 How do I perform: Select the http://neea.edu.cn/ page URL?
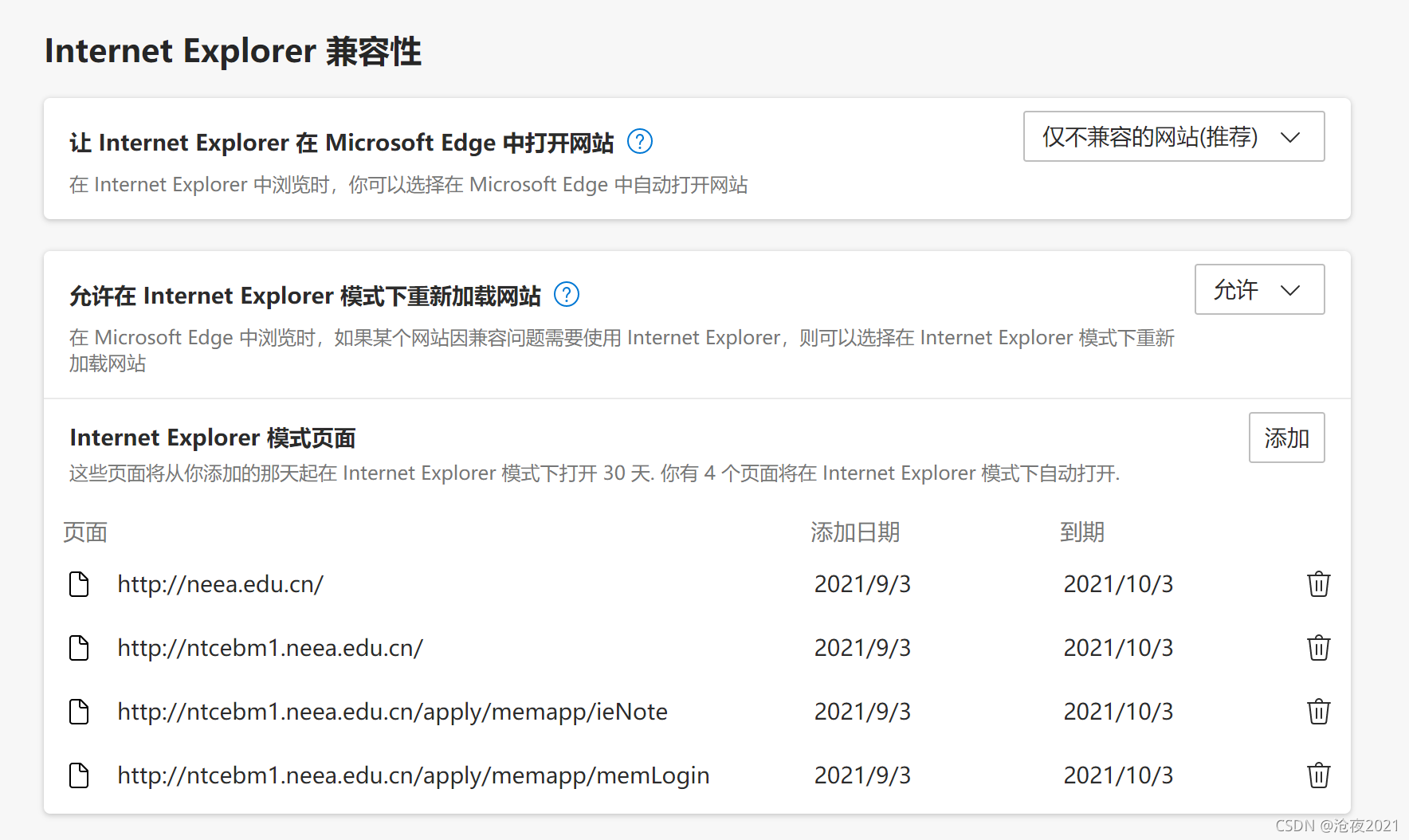click(220, 584)
